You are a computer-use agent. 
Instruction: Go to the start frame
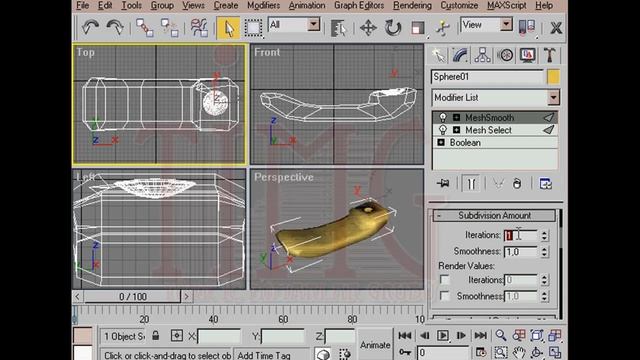pyautogui.click(x=405, y=336)
